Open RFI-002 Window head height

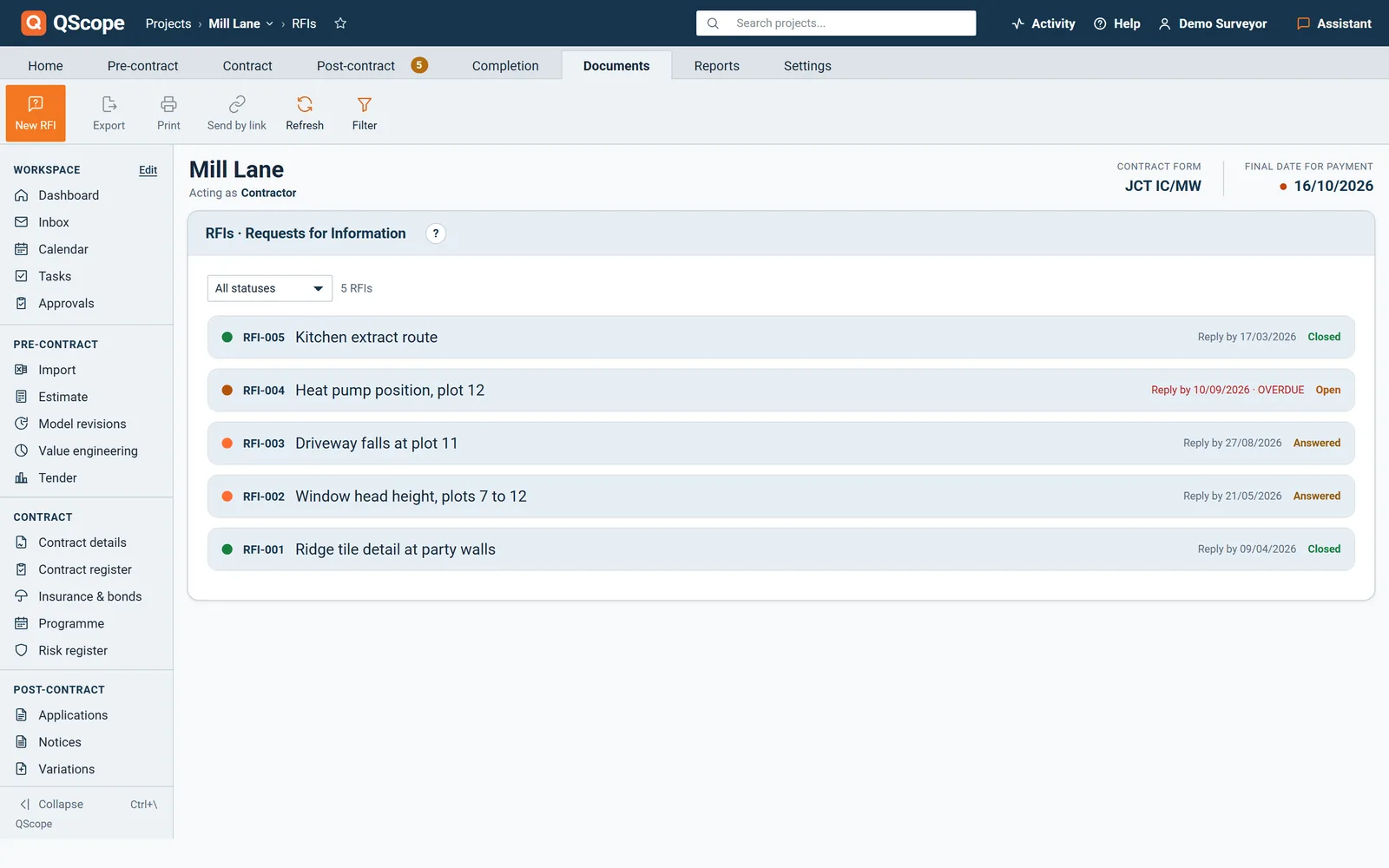coord(780,496)
